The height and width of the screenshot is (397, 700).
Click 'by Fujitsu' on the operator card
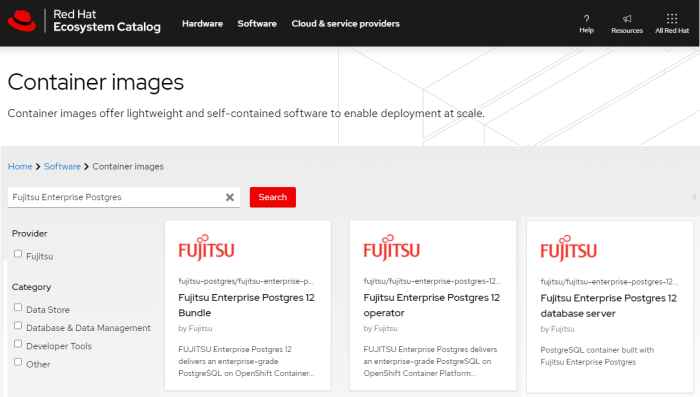[x=380, y=328]
